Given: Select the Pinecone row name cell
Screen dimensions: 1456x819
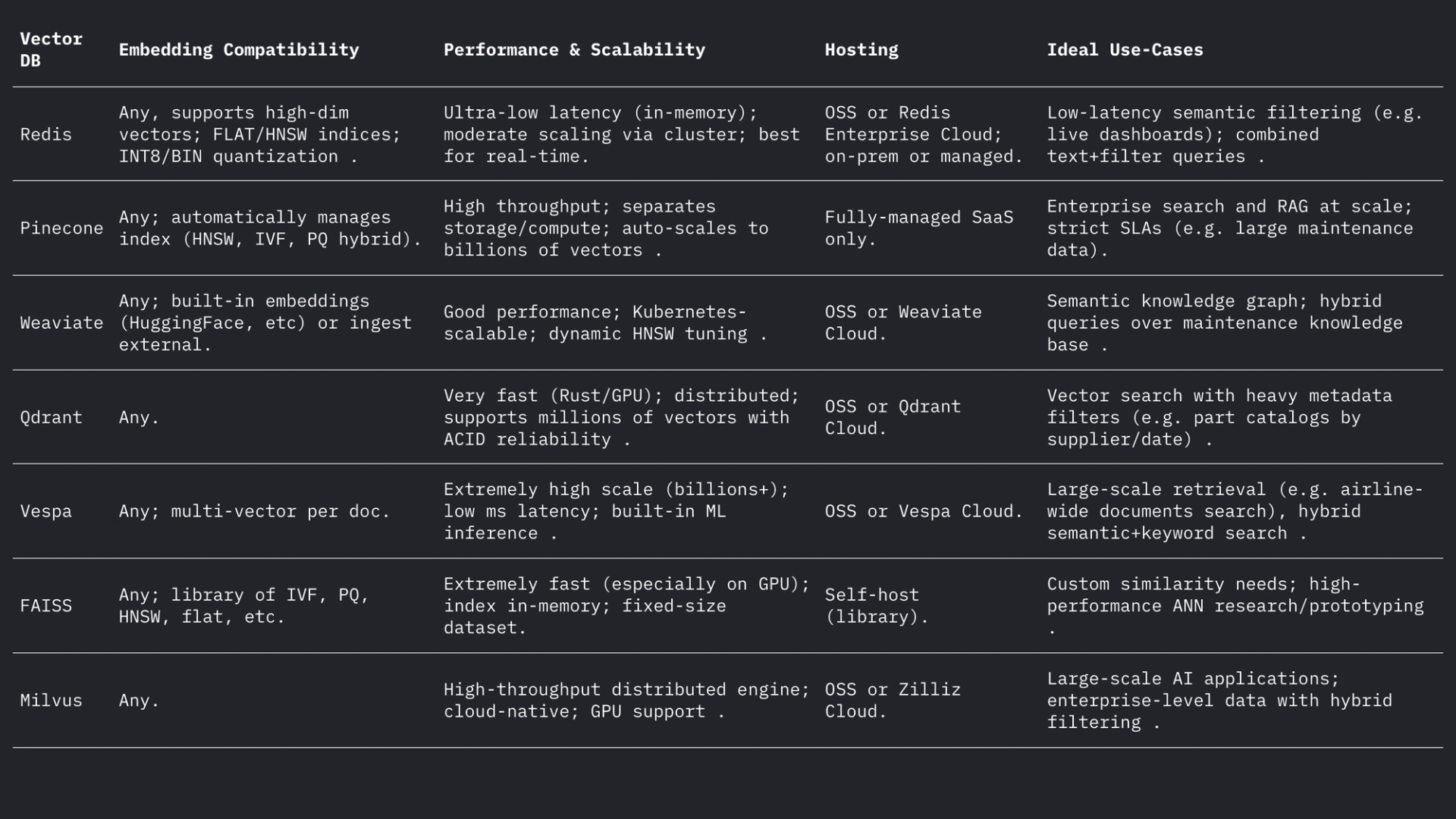Looking at the screenshot, I should 61,228.
